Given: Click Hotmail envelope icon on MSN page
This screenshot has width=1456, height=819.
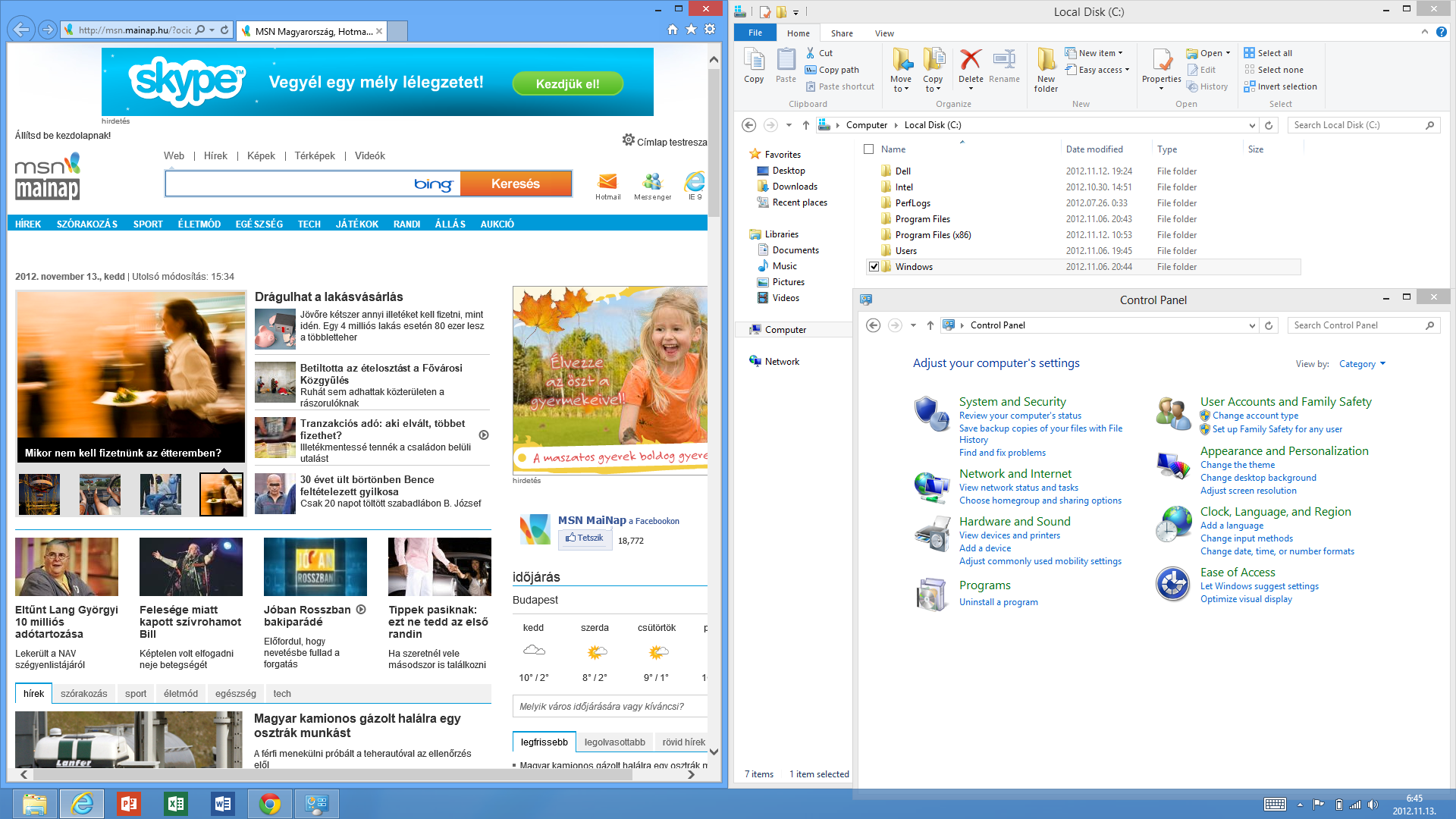Looking at the screenshot, I should 607,182.
